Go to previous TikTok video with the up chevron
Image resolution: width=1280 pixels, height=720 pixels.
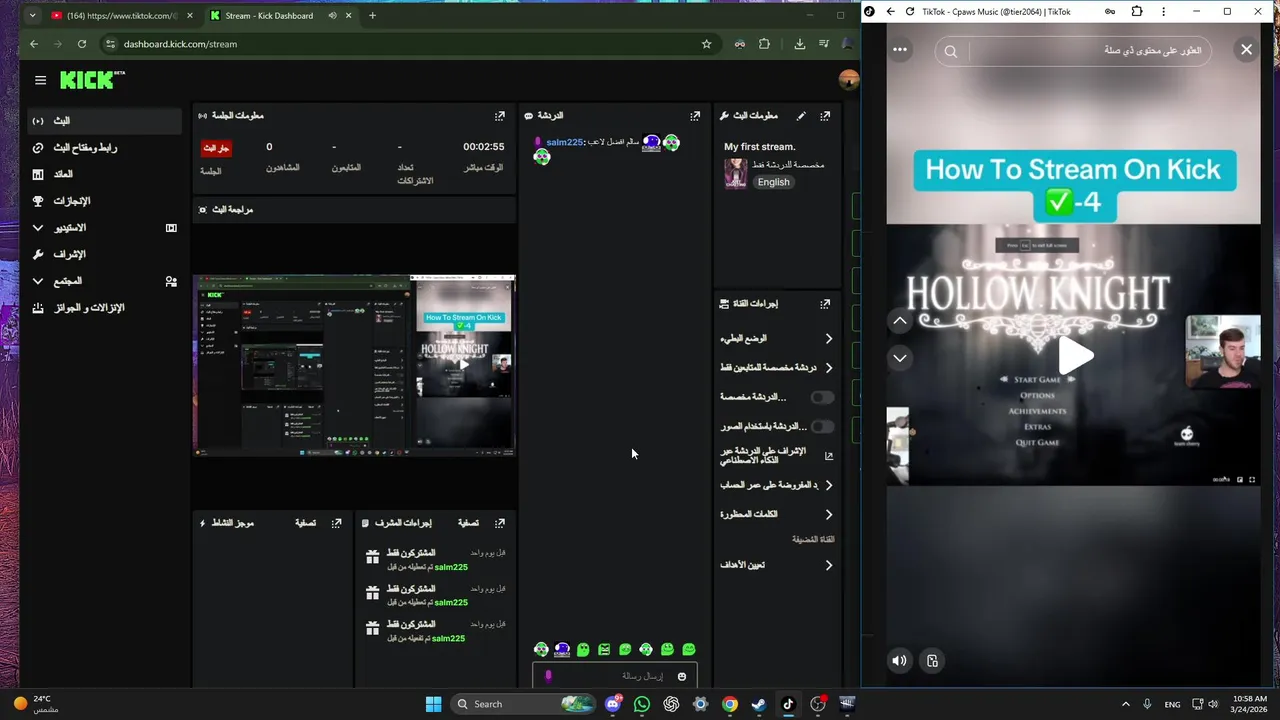click(x=900, y=321)
